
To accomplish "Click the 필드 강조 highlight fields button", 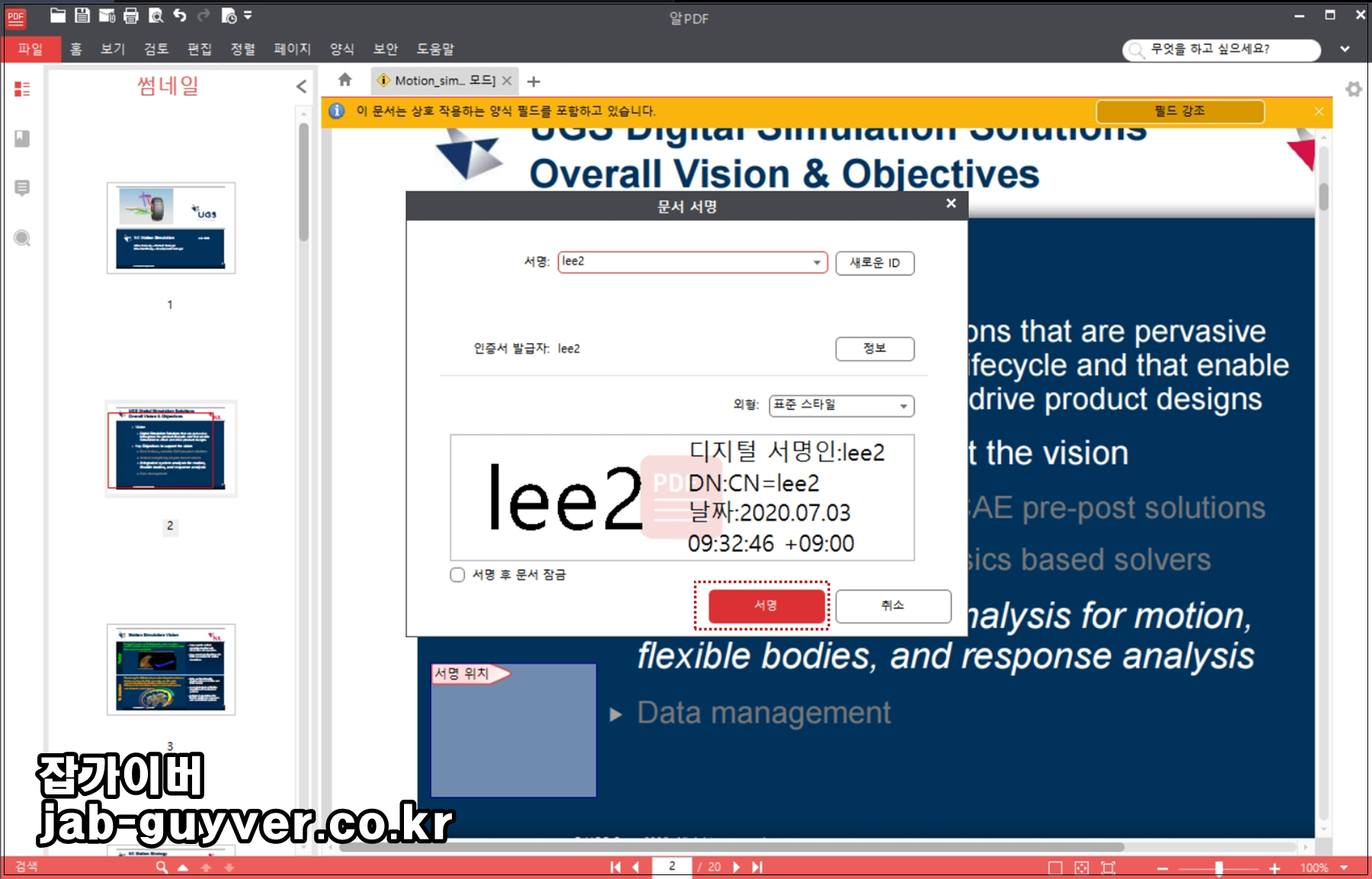I will click(x=1180, y=111).
